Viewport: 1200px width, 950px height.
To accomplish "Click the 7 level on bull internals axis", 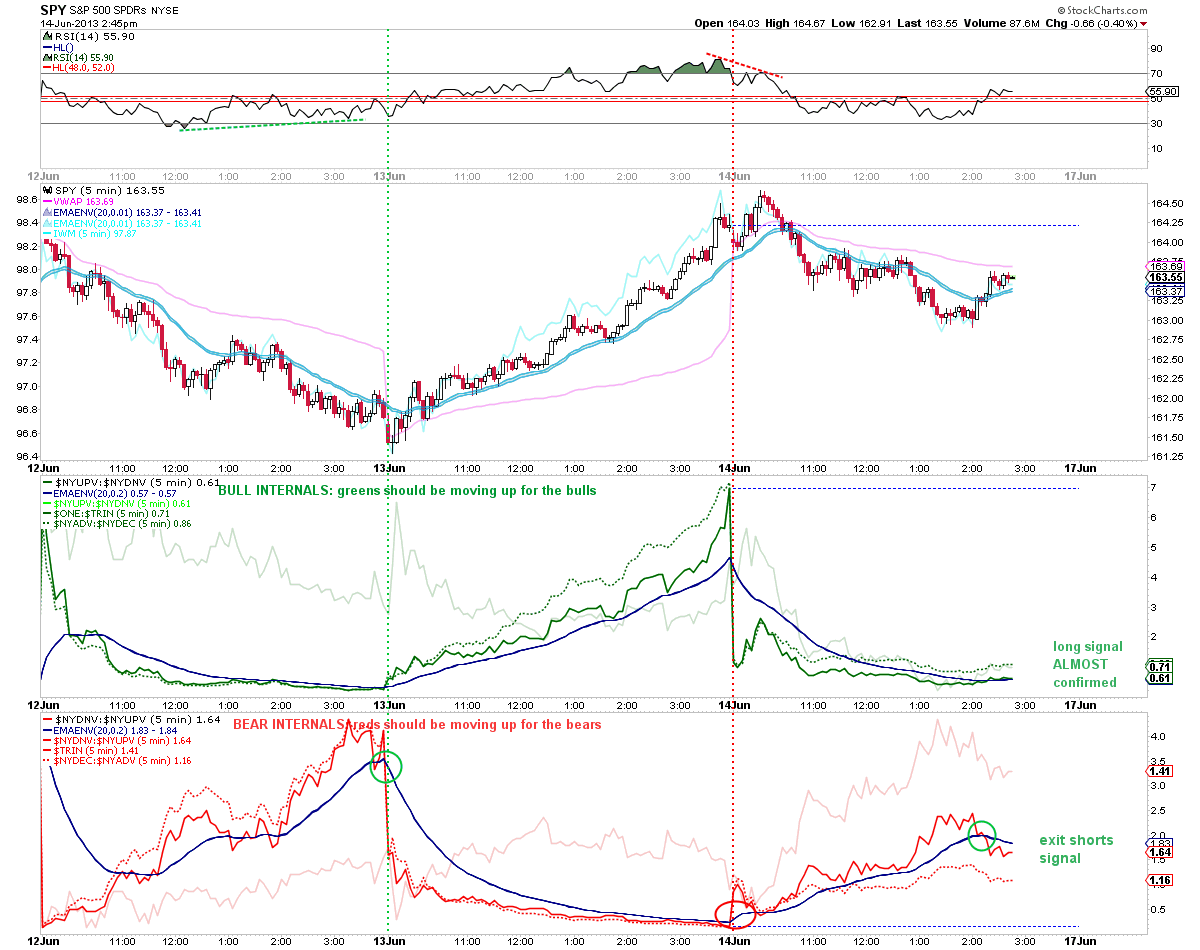I will tap(1153, 488).
